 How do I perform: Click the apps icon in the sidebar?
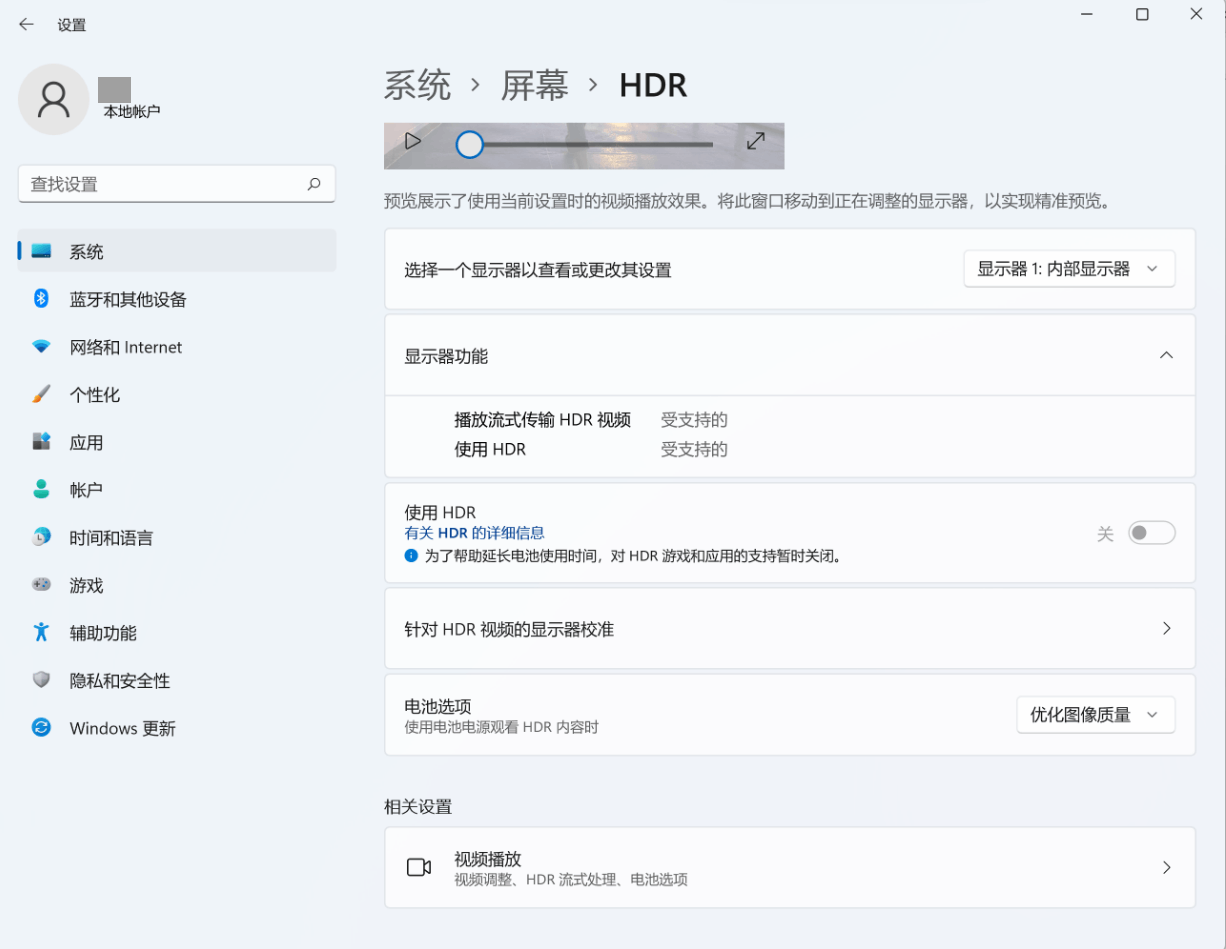tap(41, 441)
